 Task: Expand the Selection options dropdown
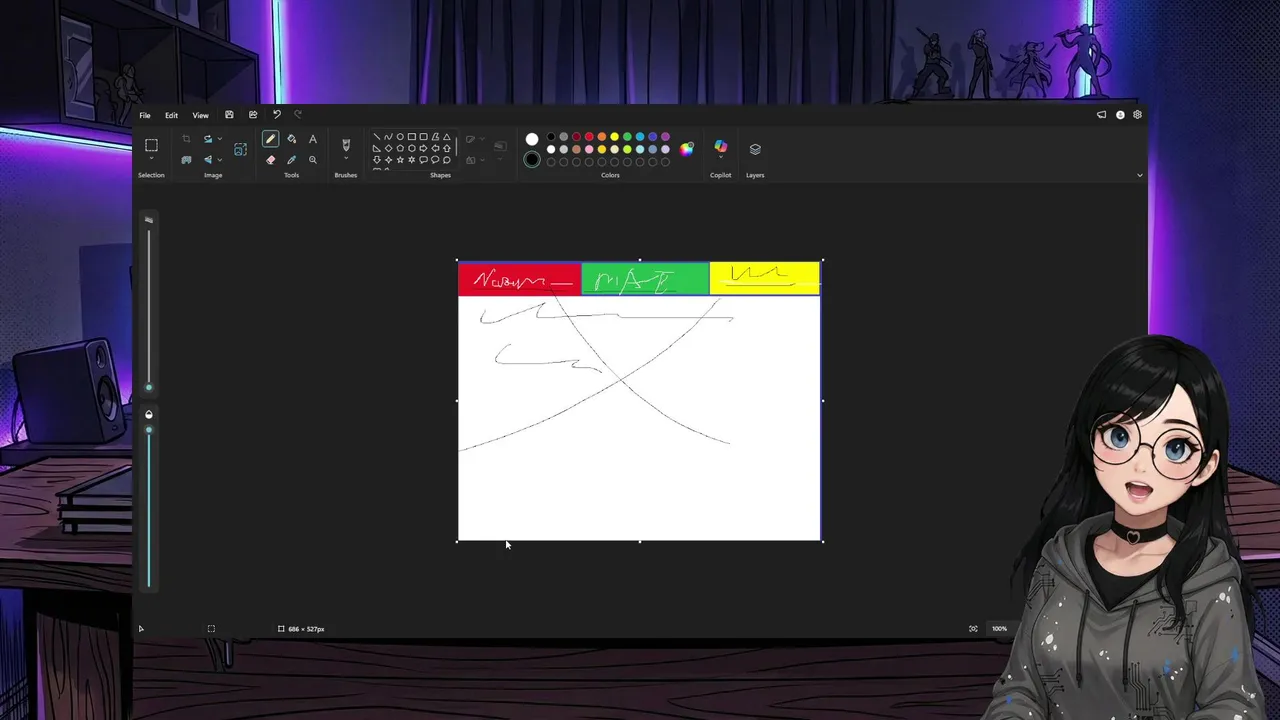[x=151, y=158]
